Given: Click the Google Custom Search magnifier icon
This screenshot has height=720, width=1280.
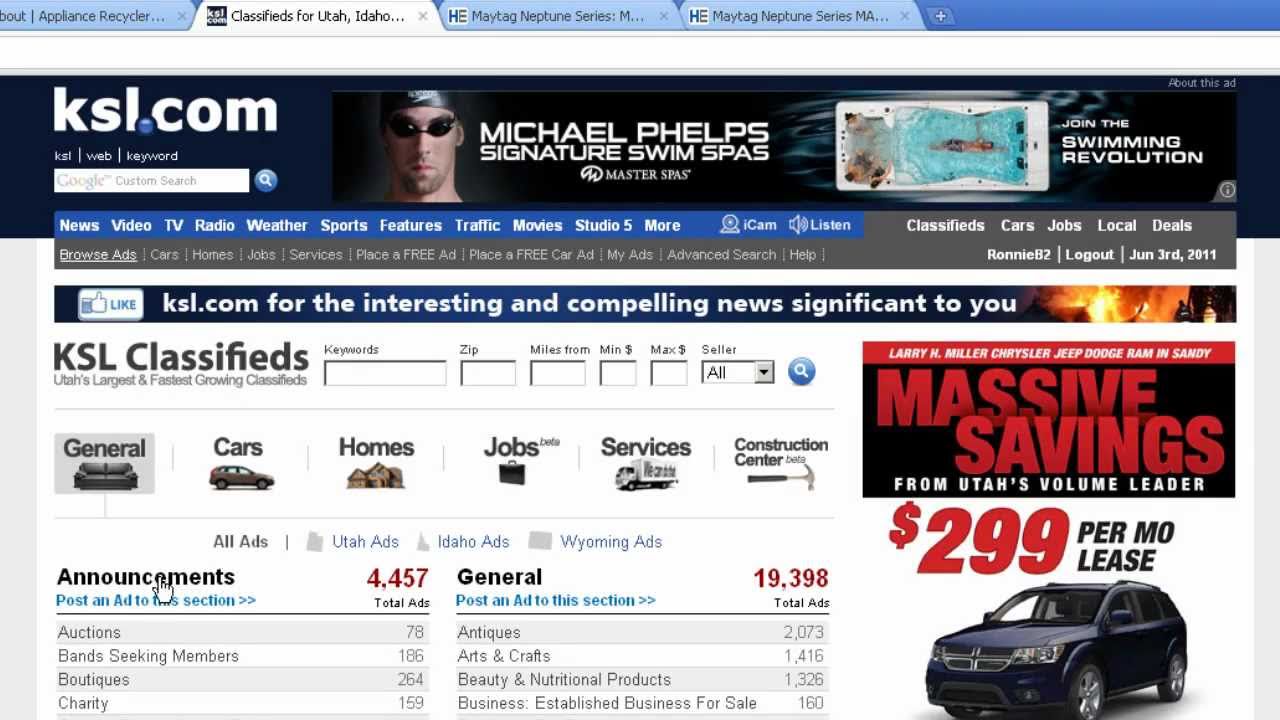Looking at the screenshot, I should pos(265,180).
